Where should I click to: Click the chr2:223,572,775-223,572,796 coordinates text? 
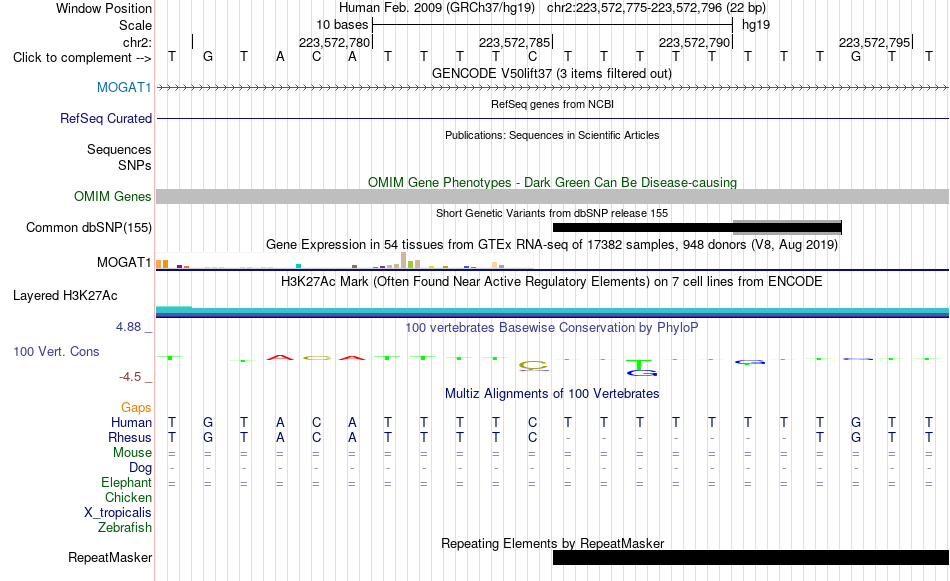pos(656,8)
